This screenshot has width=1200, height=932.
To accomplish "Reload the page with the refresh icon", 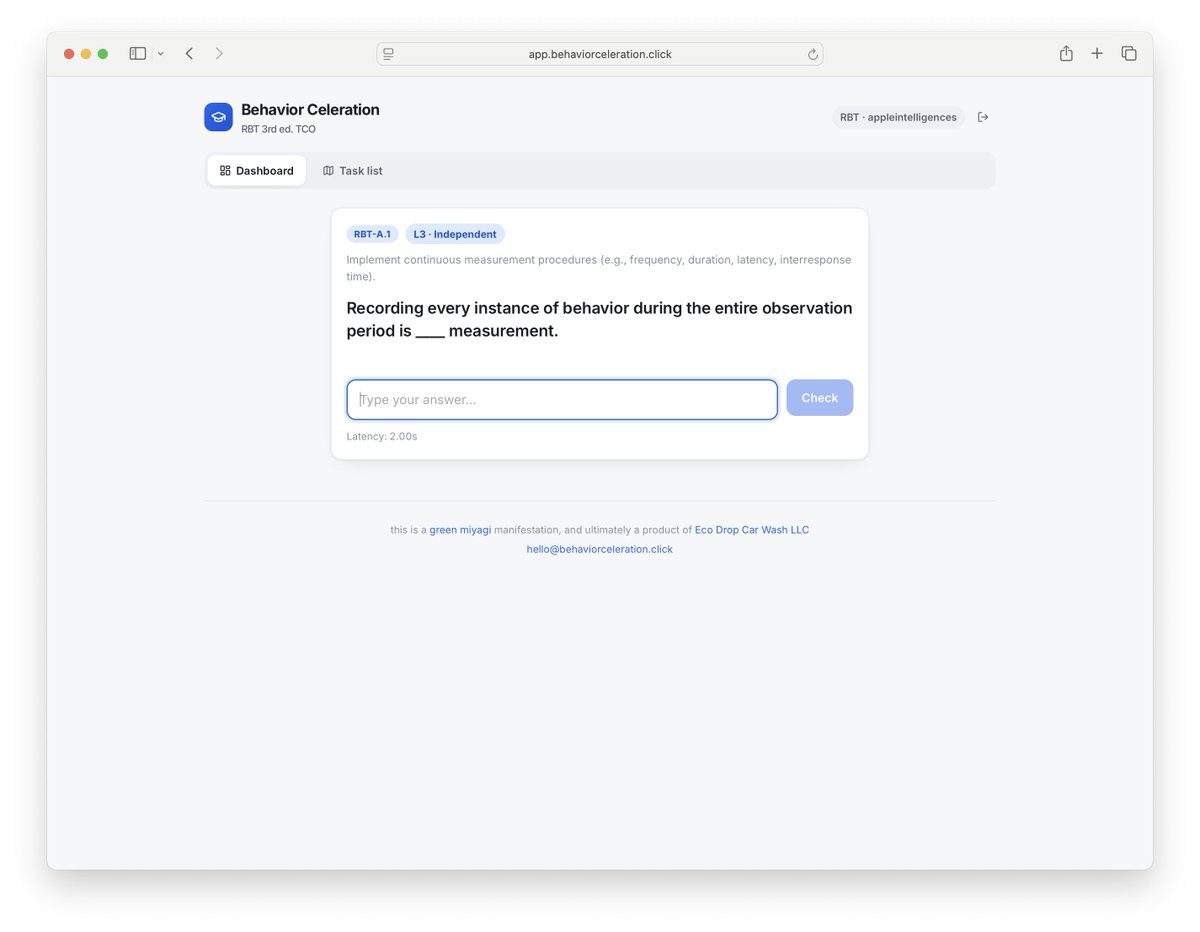I will point(812,54).
